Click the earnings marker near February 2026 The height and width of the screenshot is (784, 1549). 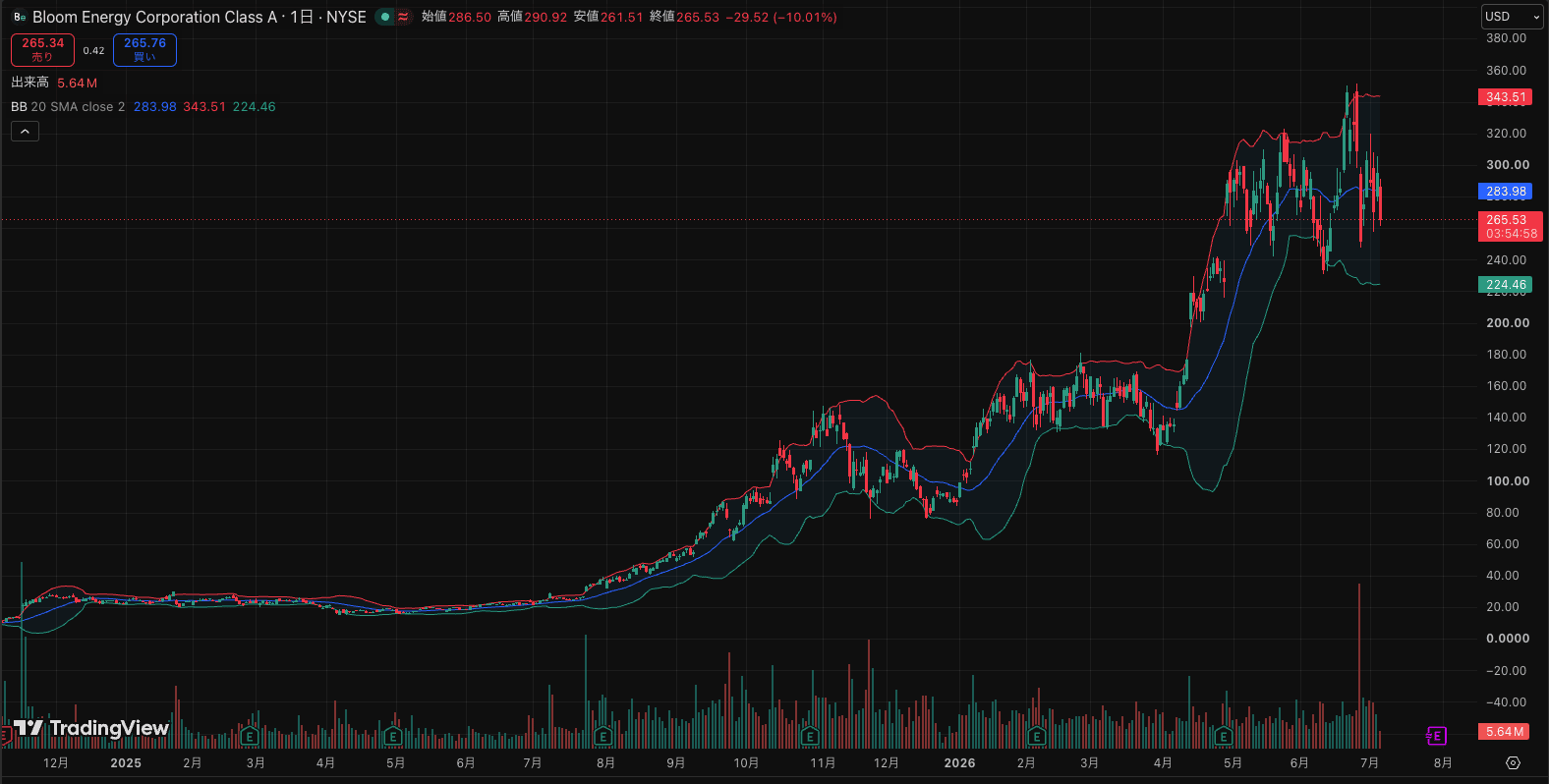tap(1036, 736)
